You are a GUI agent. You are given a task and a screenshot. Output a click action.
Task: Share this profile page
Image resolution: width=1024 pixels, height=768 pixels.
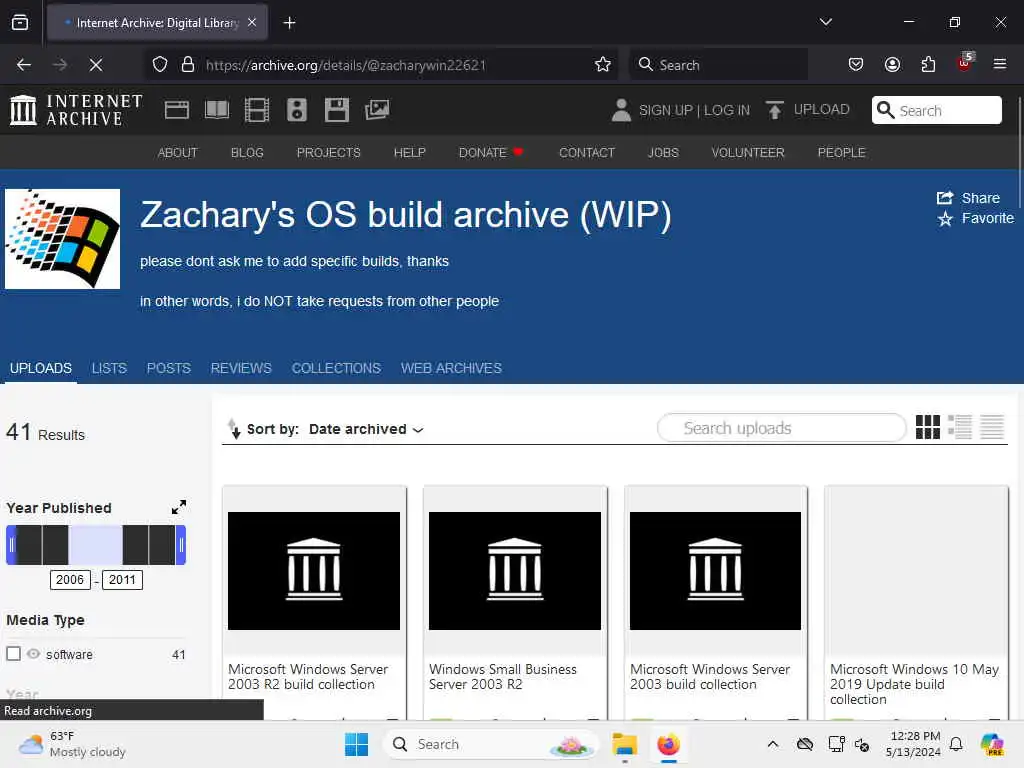click(968, 198)
